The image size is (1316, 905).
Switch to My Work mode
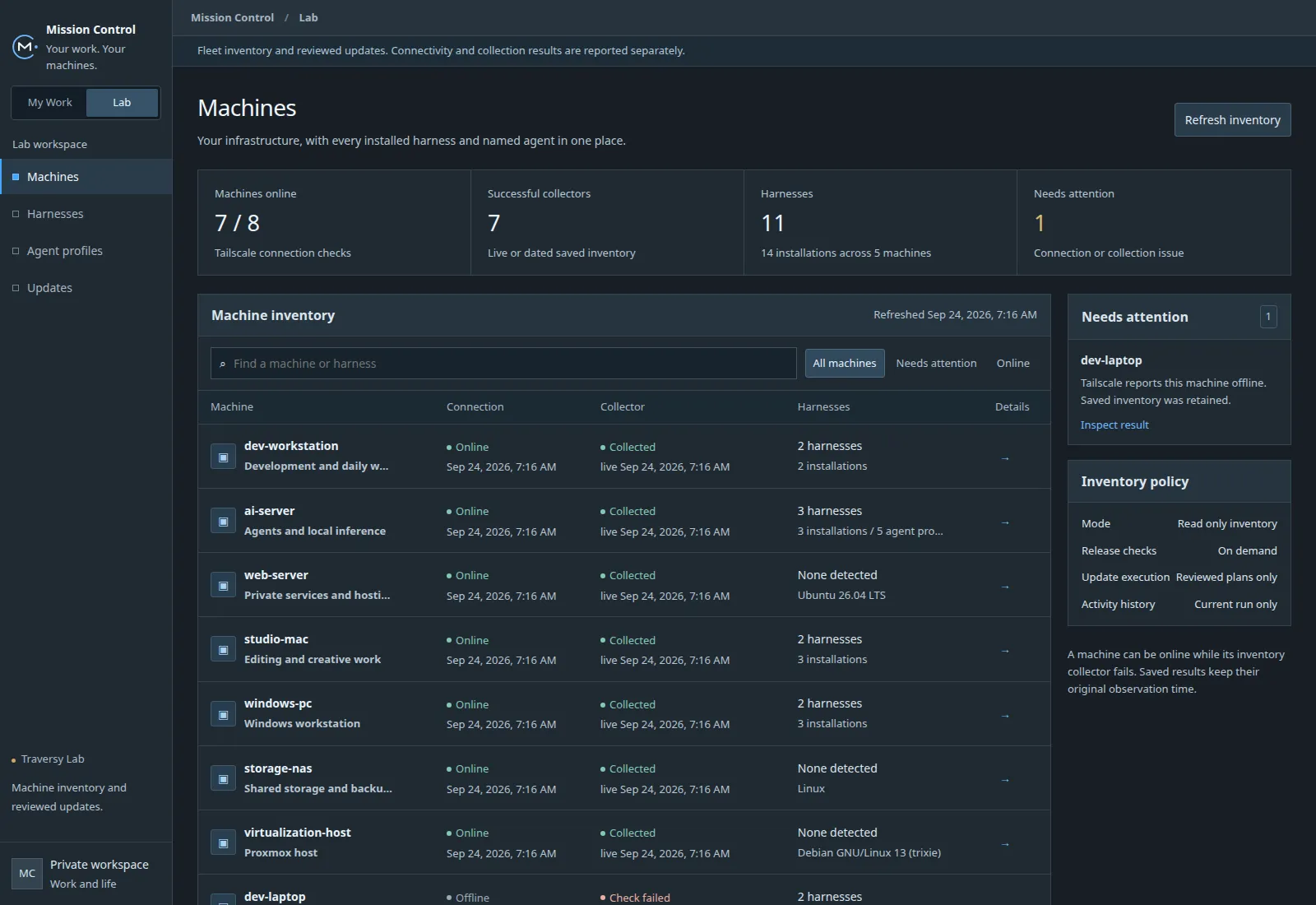click(49, 103)
